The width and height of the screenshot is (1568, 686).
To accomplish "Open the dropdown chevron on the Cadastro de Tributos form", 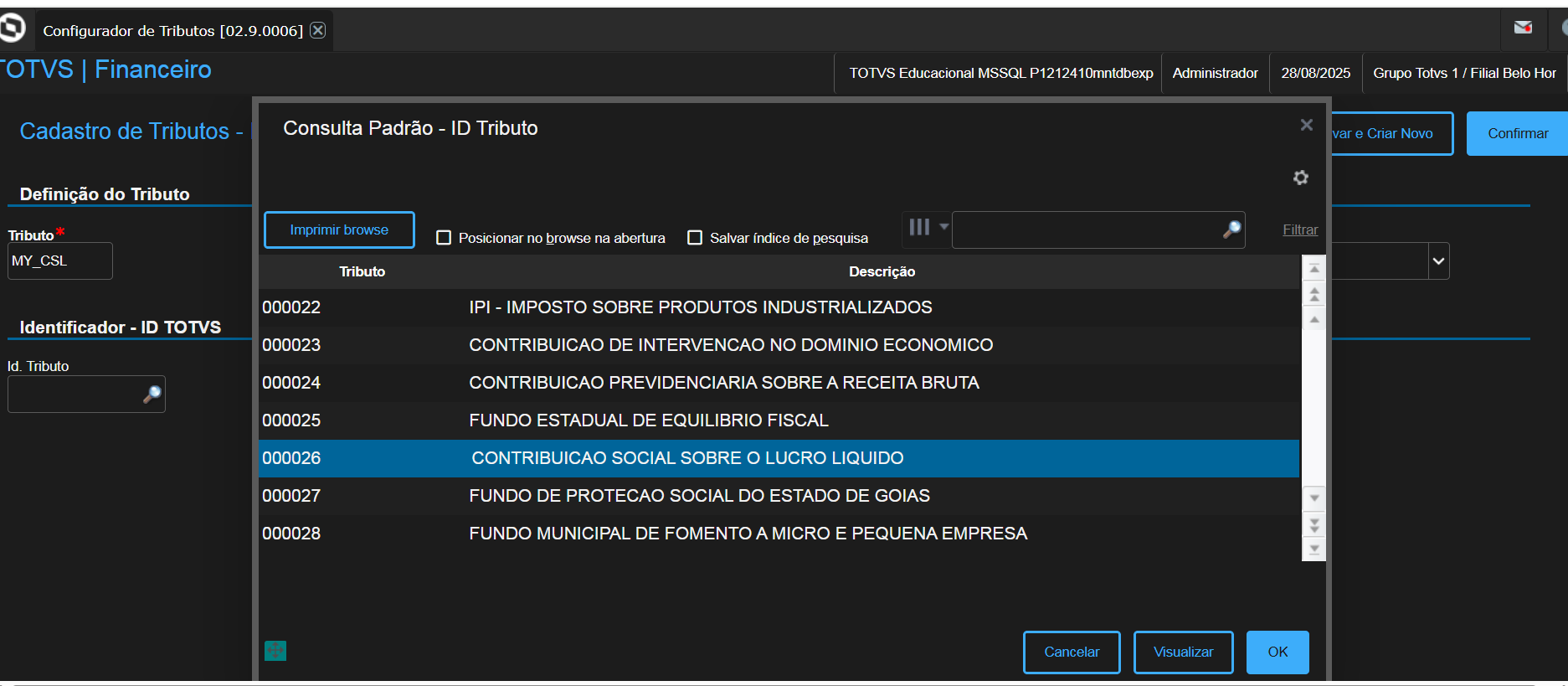I will click(1438, 260).
